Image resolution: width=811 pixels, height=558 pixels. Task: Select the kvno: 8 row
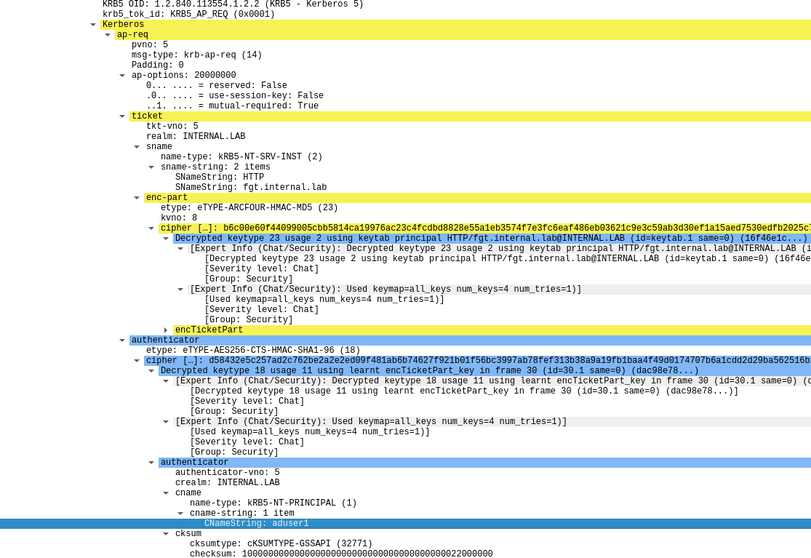178,218
